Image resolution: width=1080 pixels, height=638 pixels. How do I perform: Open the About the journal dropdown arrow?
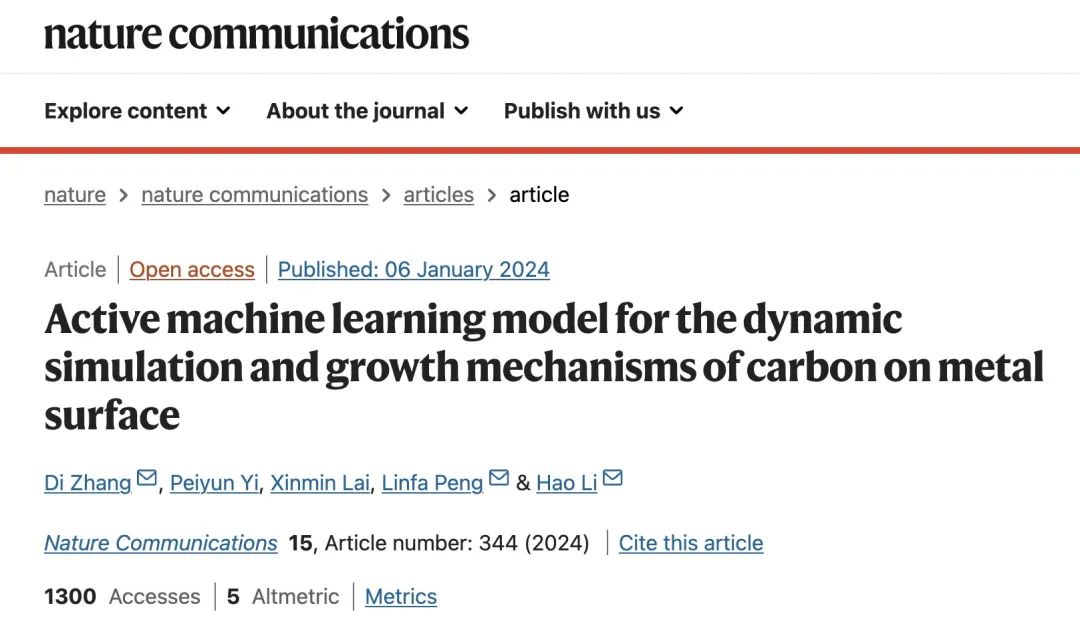click(461, 110)
